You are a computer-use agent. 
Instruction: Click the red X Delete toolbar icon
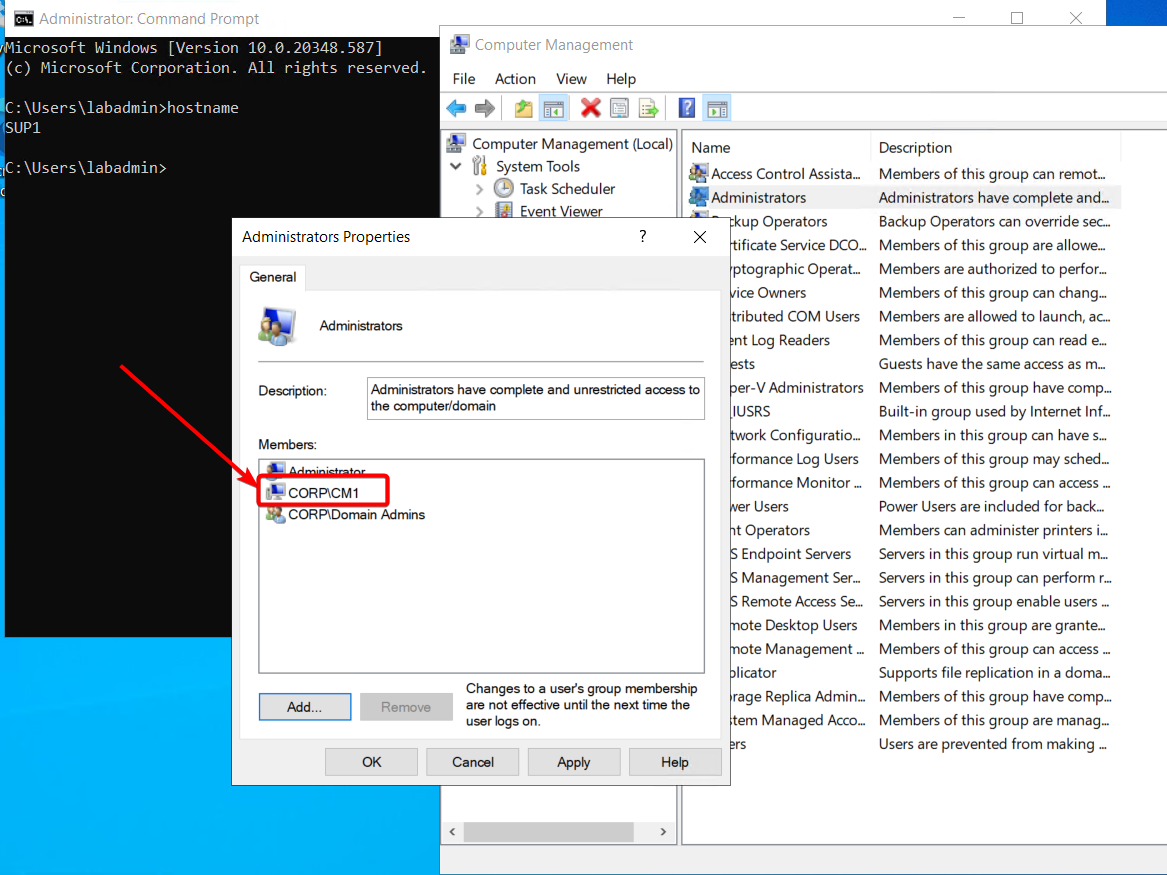point(590,109)
